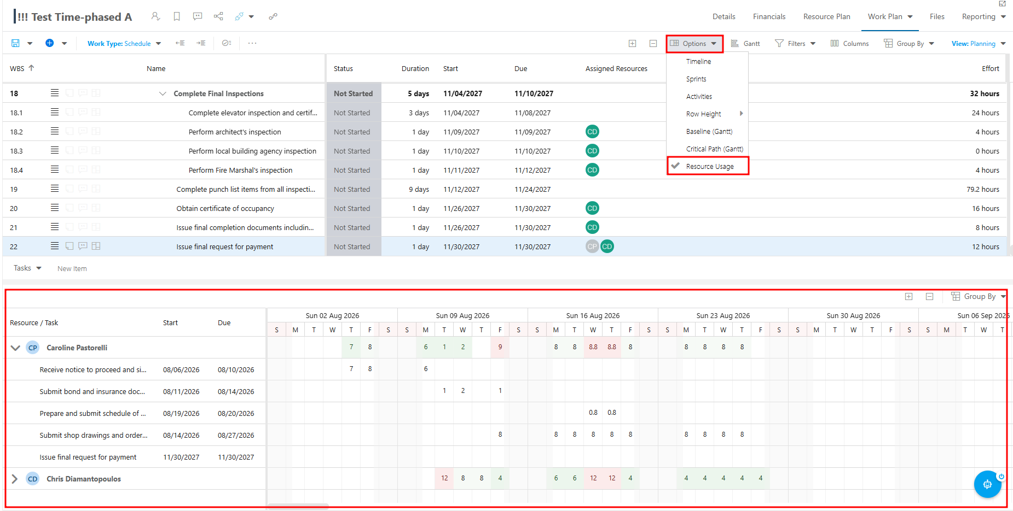Click the blue floating assistant button

987,485
